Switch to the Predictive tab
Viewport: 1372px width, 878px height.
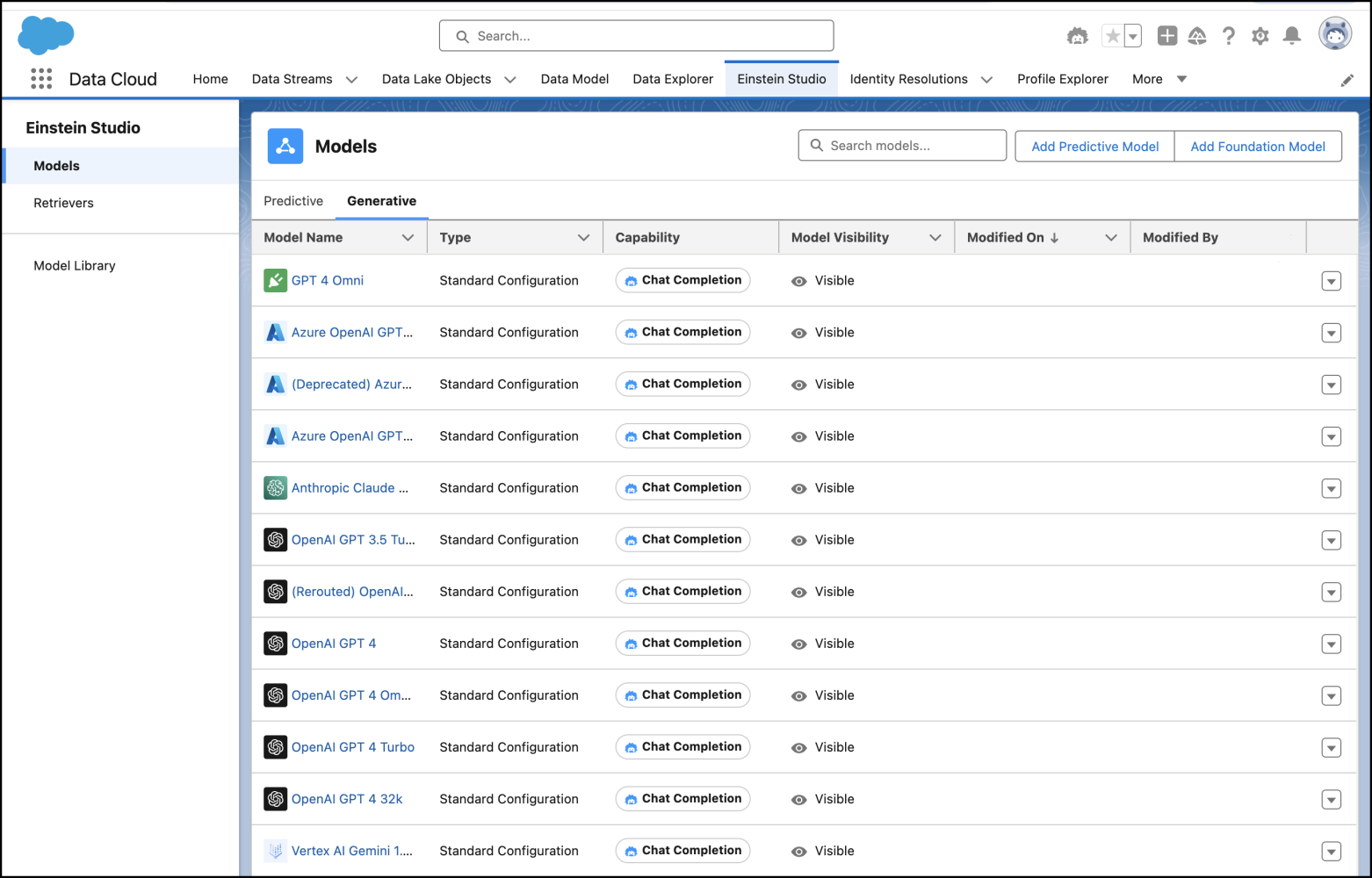[x=293, y=201]
